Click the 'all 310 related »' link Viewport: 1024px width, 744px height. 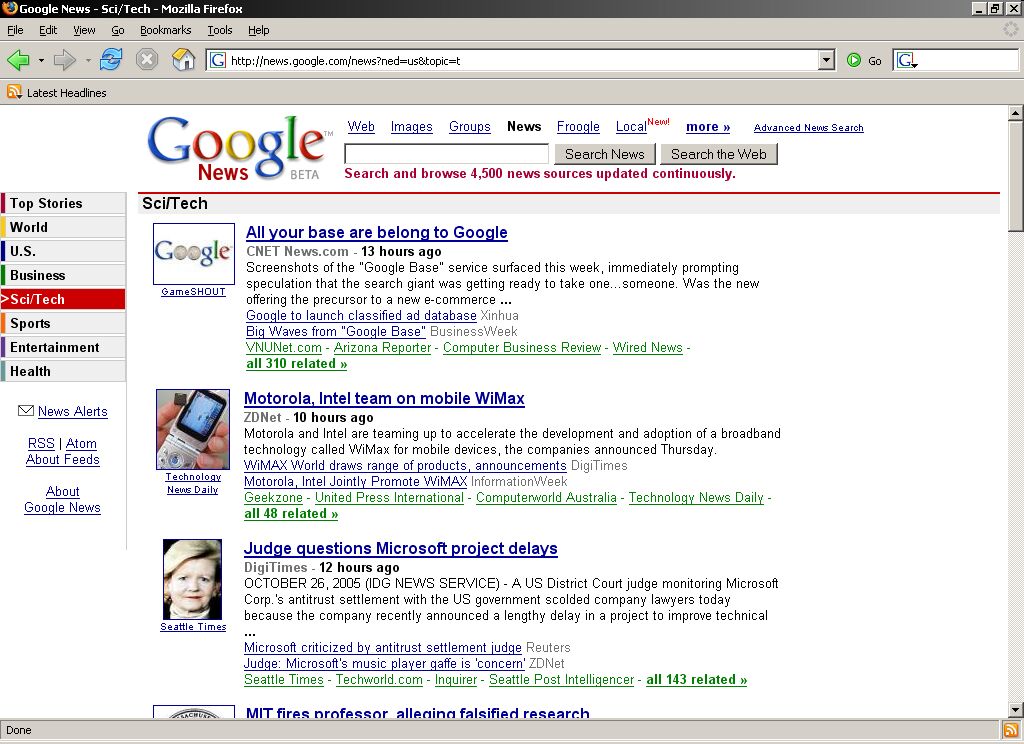pyautogui.click(x=296, y=364)
